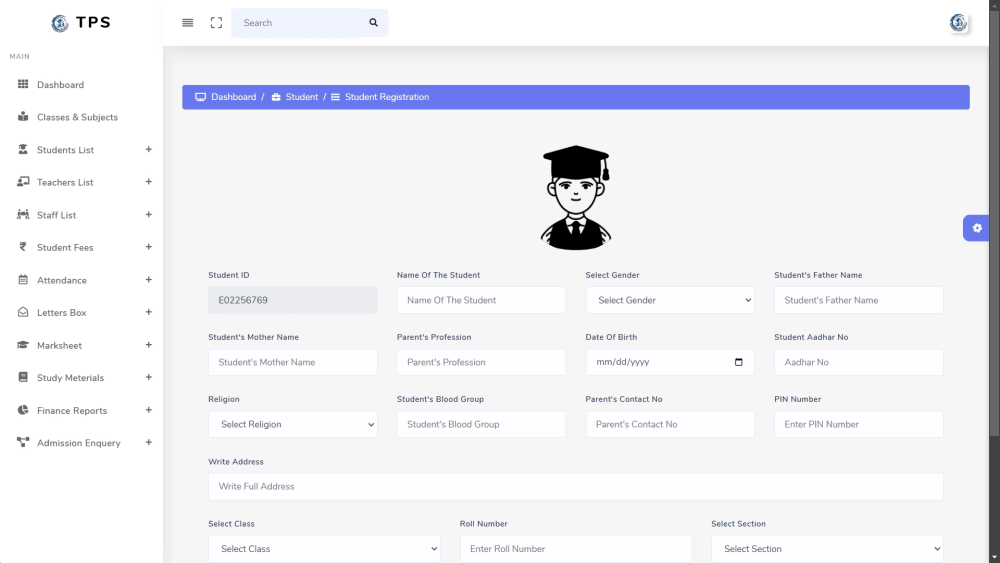The width and height of the screenshot is (1000, 563).
Task: Focus the Student's Mother Name field
Action: coord(293,362)
